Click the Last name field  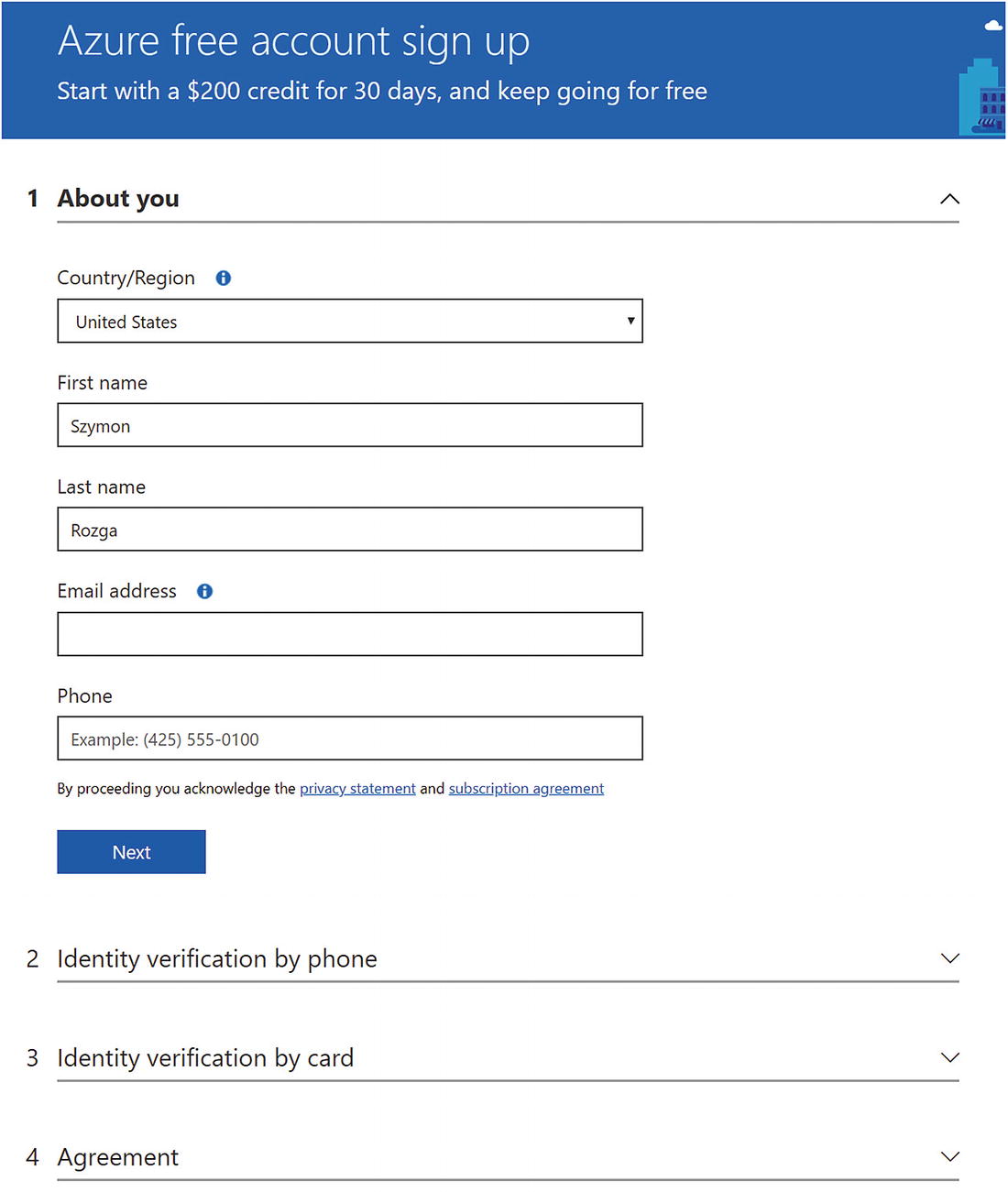point(350,530)
